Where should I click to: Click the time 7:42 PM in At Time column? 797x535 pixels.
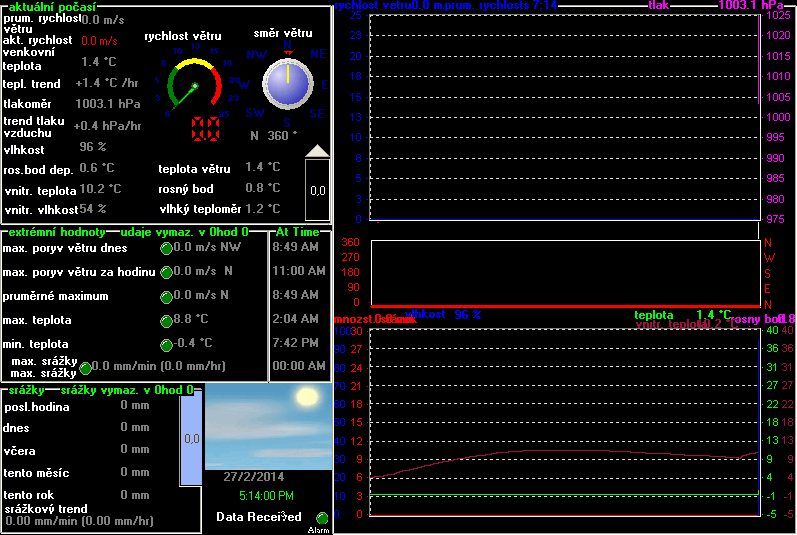(x=295, y=343)
